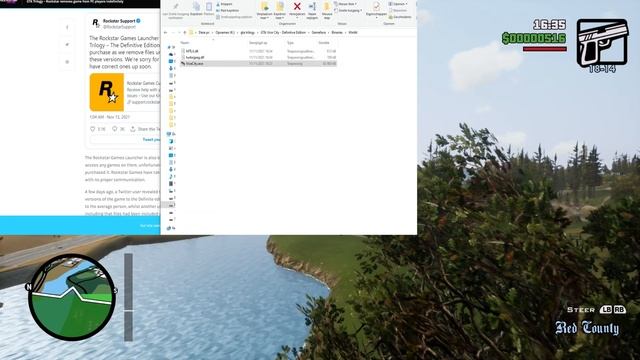The width and height of the screenshot is (640, 360).
Task: Click the Naam wijzigen rename icon
Action: pos(312,7)
